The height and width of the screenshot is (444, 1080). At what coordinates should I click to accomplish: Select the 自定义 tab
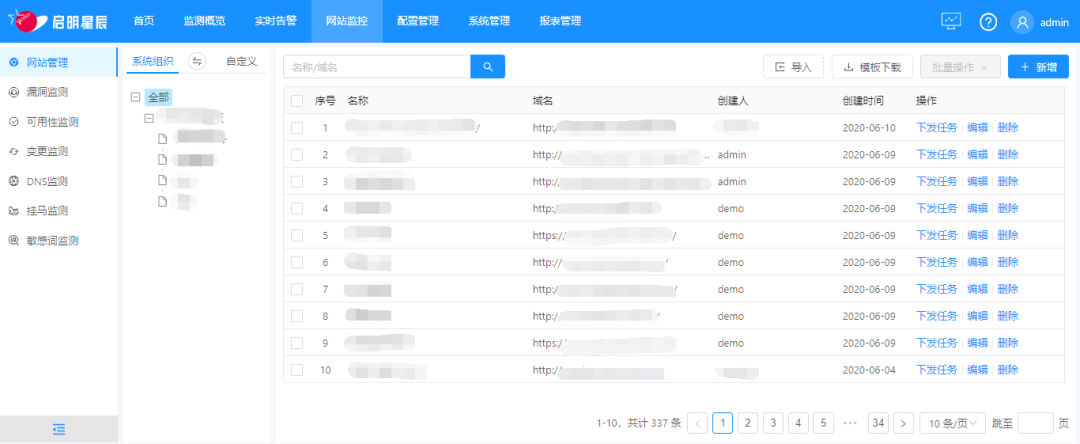click(x=241, y=62)
